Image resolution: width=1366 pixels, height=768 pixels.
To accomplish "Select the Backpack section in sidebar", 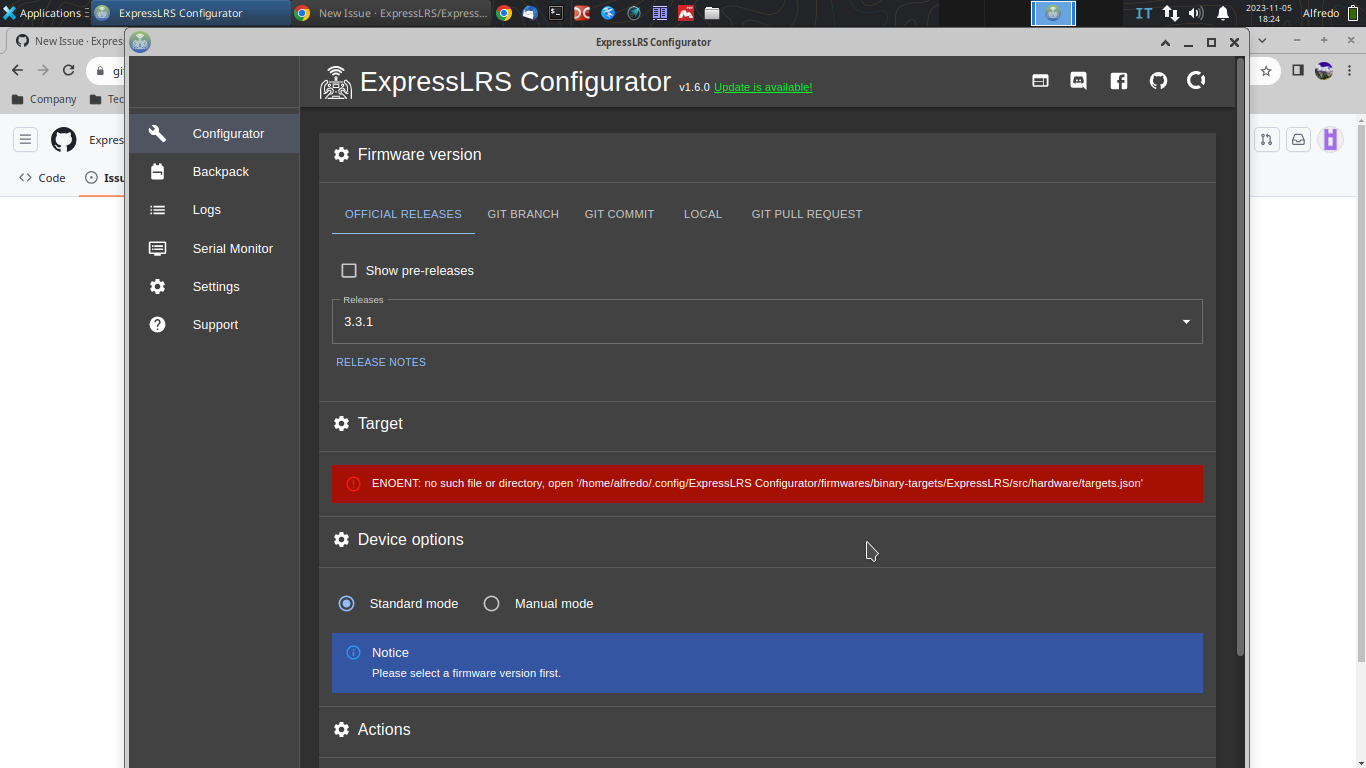I will (157, 171).
